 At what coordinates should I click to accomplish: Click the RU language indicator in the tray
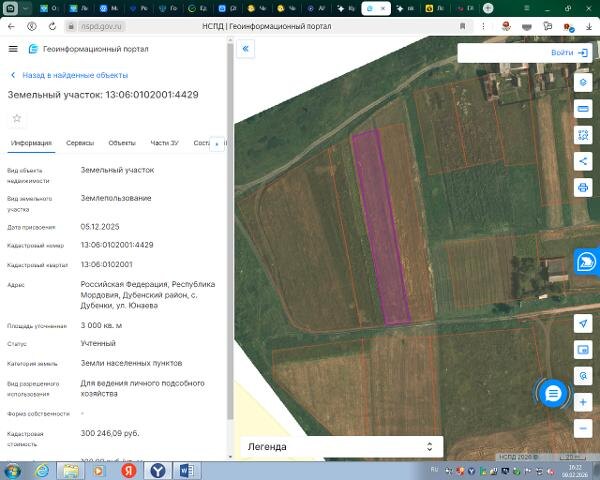tap(434, 469)
